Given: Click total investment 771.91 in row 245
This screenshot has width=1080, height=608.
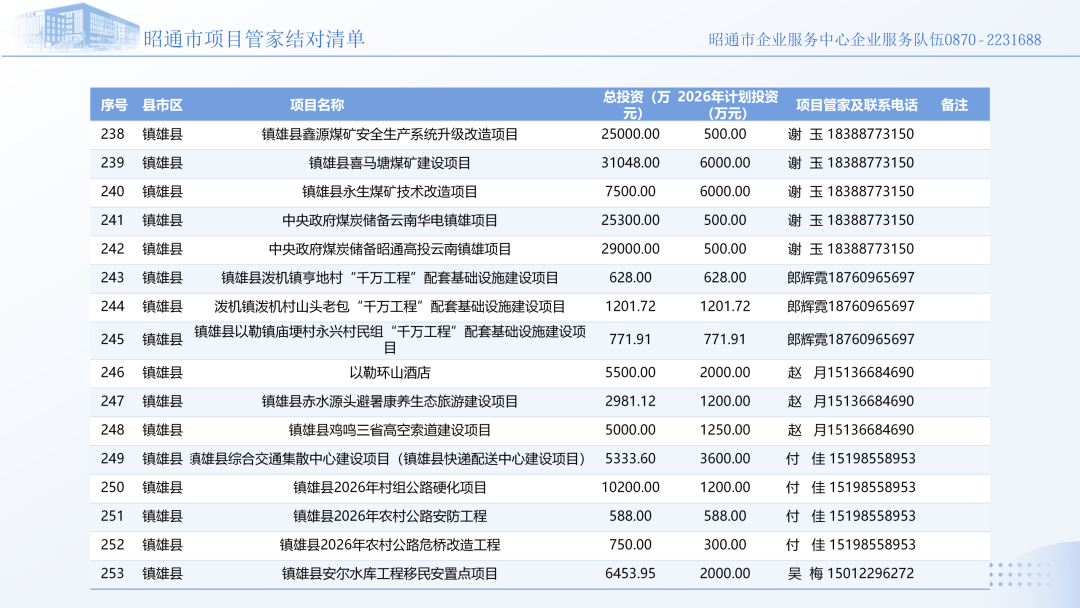Looking at the screenshot, I should (630, 339).
